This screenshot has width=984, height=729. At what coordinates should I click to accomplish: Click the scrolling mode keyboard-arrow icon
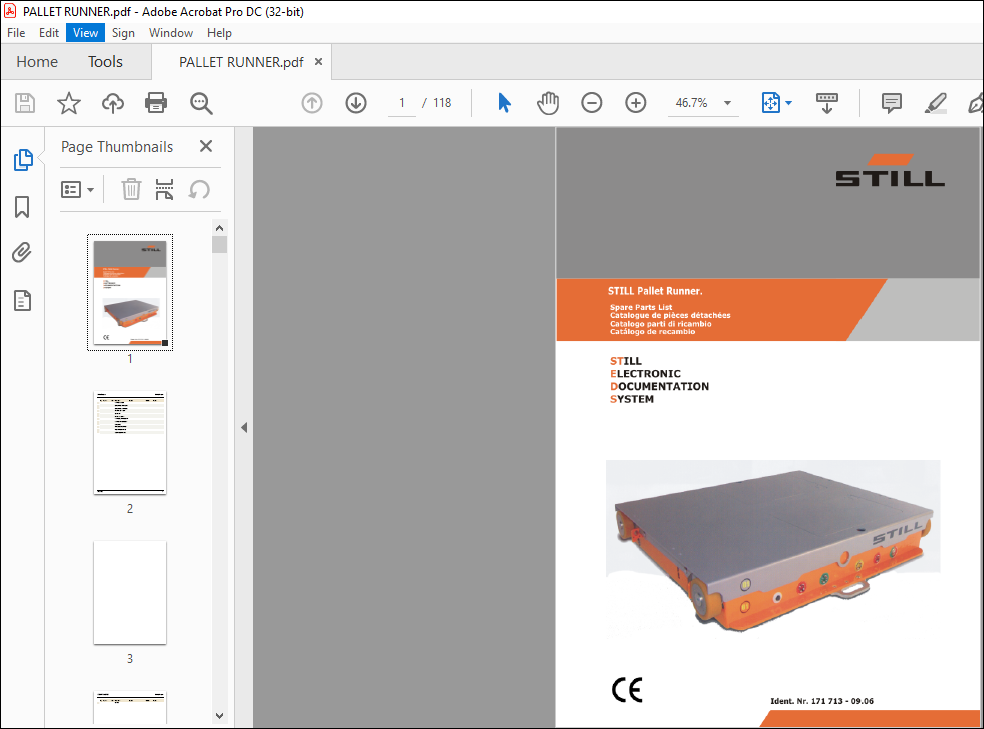click(826, 103)
